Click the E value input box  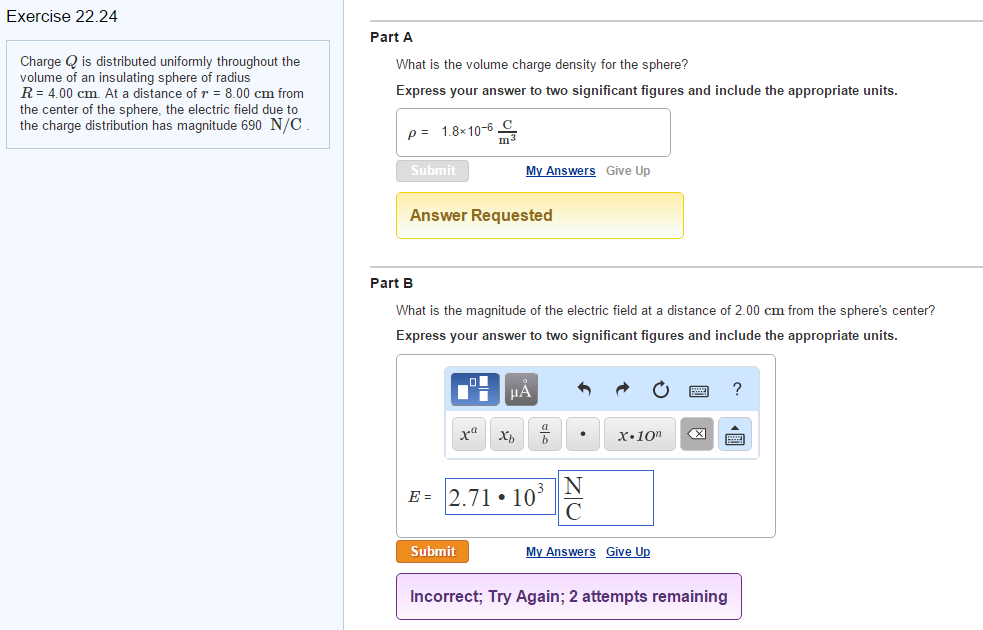coord(499,496)
